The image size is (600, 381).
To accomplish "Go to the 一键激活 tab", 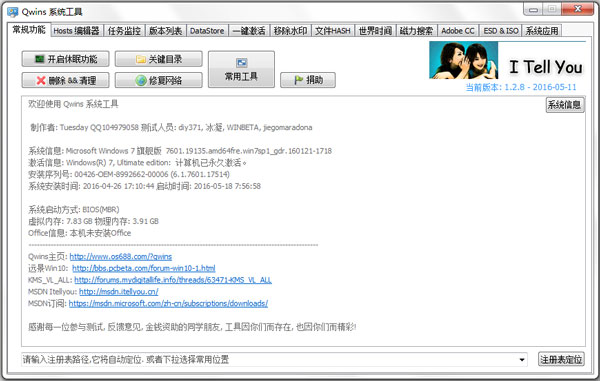I will (249, 31).
